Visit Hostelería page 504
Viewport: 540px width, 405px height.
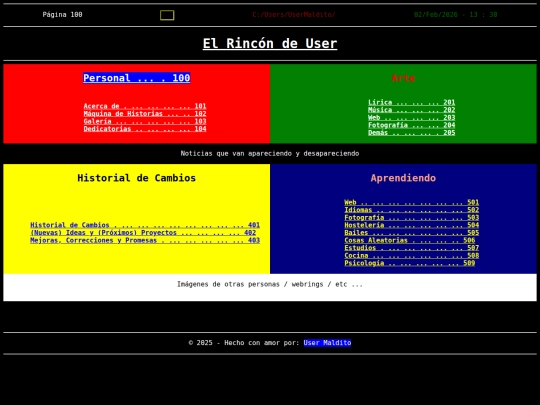pos(412,225)
